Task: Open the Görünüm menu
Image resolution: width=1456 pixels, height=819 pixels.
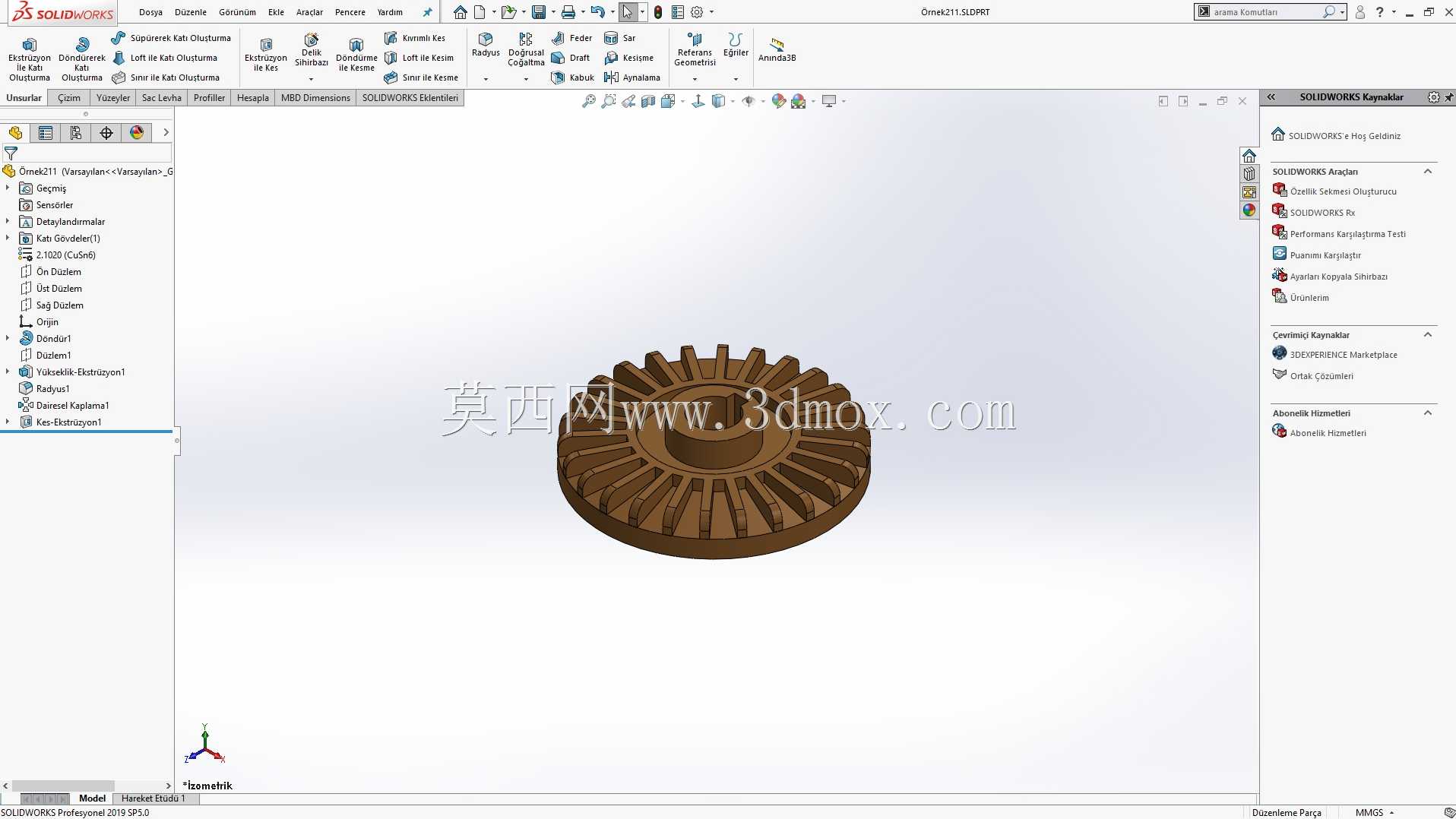Action: [x=237, y=12]
